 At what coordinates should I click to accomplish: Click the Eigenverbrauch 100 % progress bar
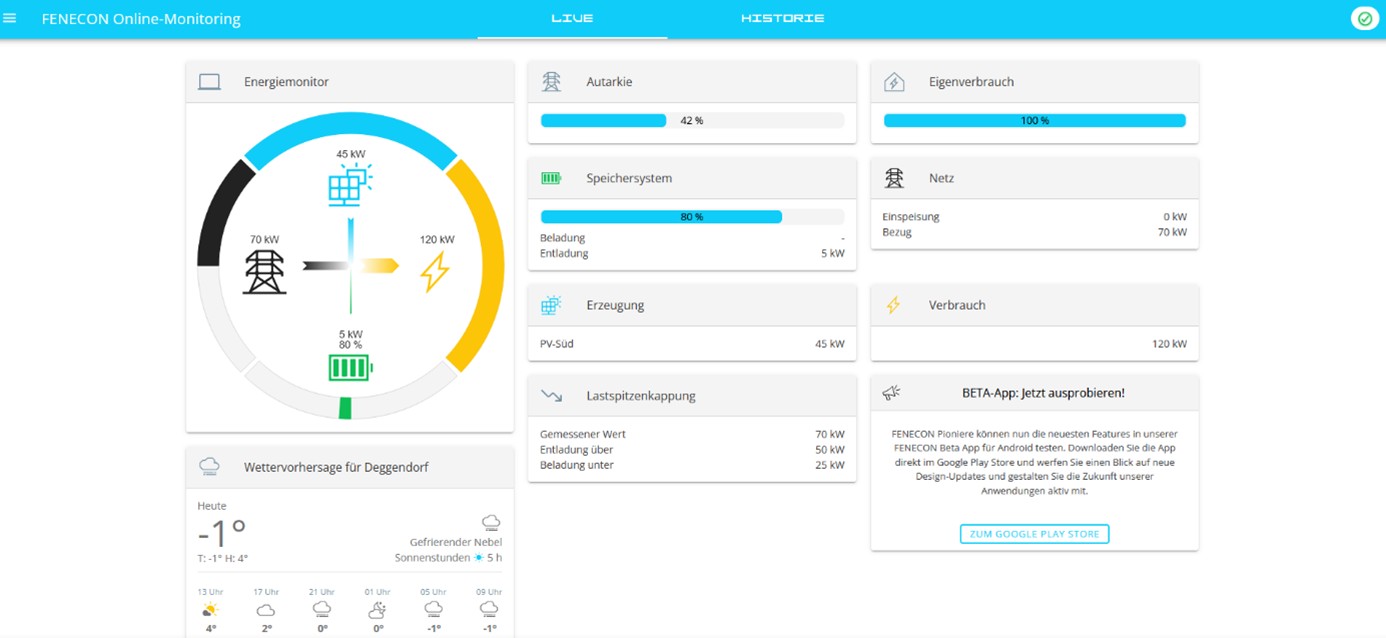click(1034, 120)
